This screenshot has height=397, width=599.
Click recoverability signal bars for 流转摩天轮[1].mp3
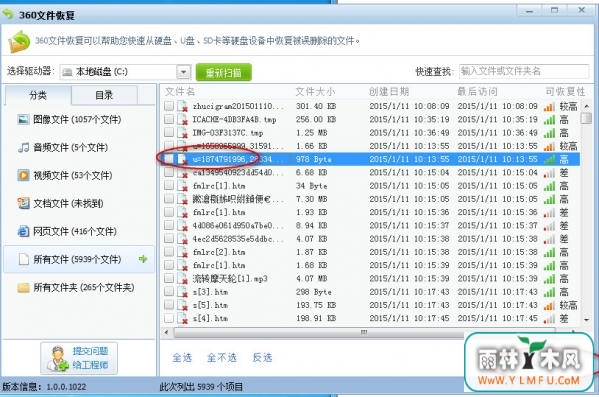pos(549,279)
